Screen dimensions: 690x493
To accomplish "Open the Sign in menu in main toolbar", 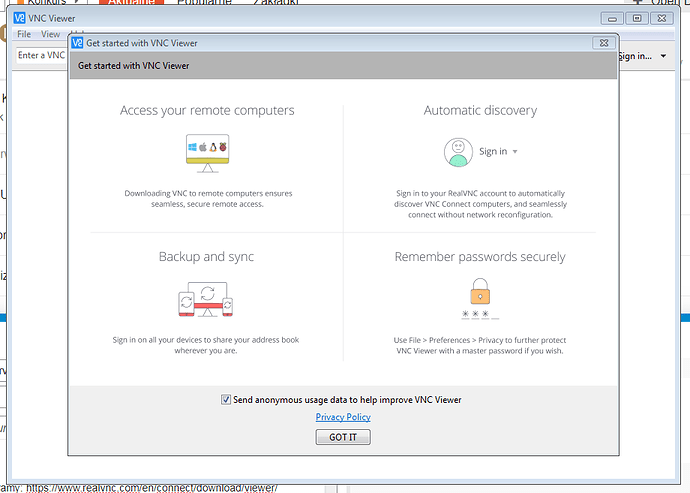I will click(641, 56).
